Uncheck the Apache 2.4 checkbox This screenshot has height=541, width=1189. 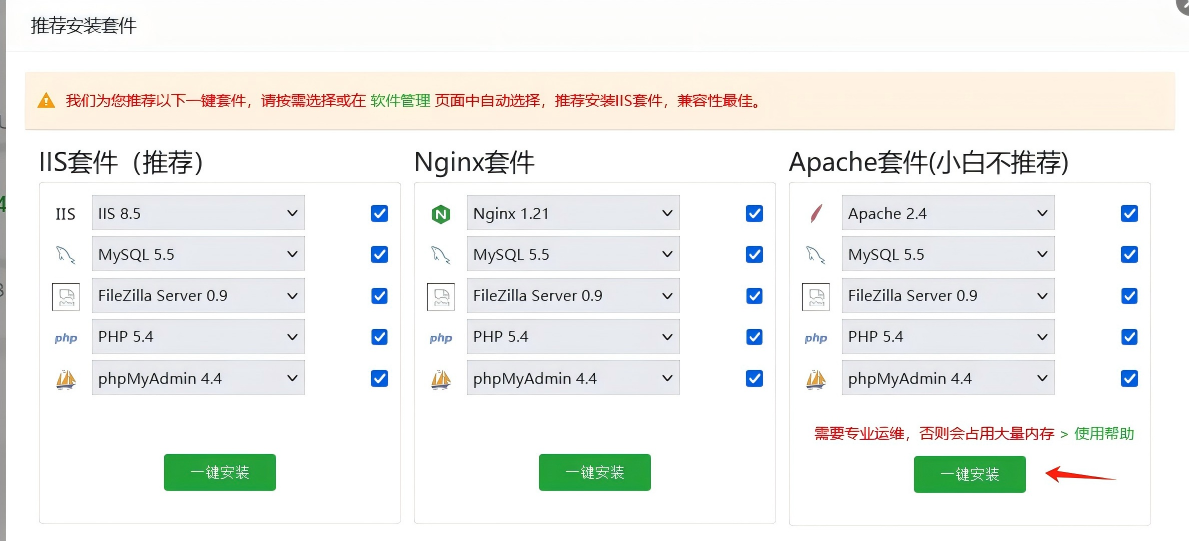1129,213
